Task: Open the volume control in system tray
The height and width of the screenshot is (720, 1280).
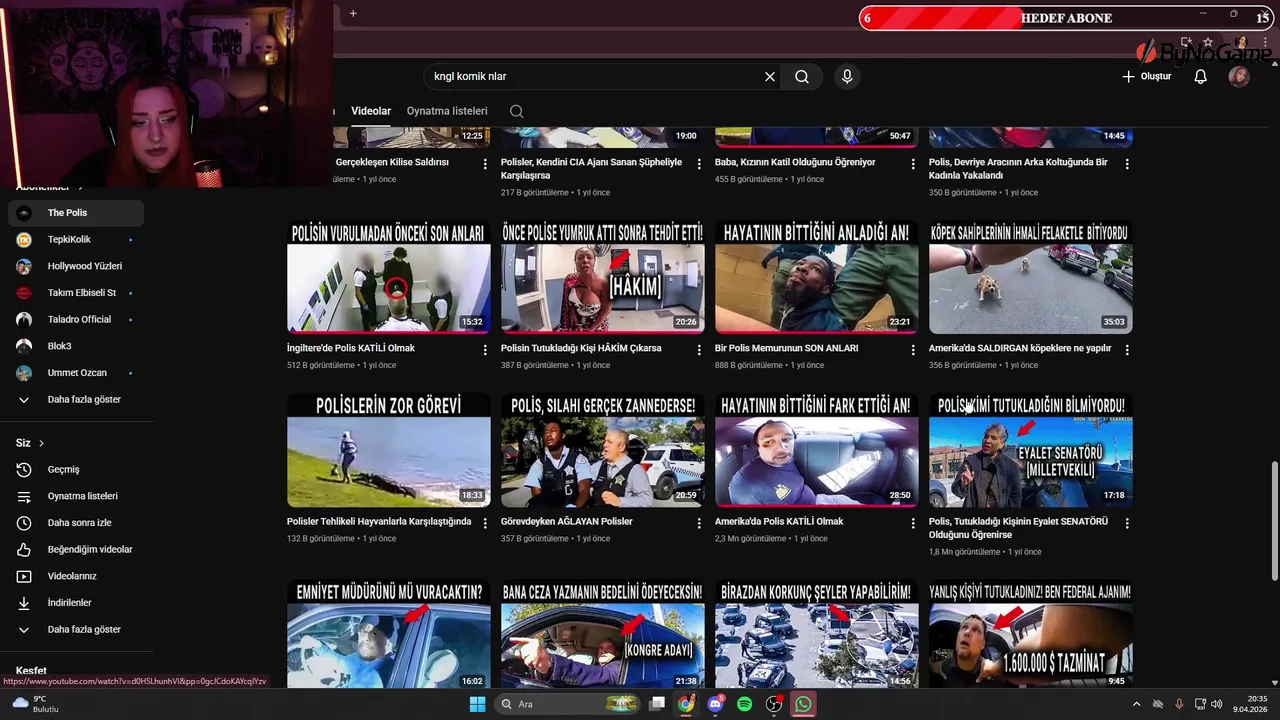Action: [x=1217, y=704]
